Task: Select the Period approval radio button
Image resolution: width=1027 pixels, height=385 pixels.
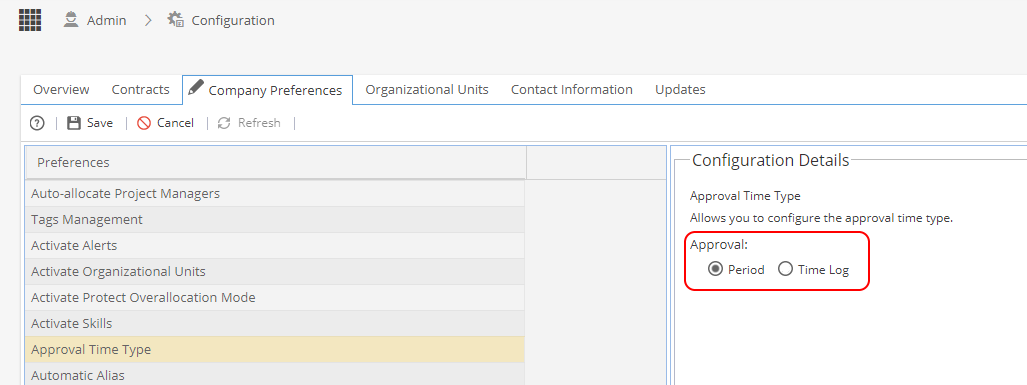Action: click(x=716, y=269)
